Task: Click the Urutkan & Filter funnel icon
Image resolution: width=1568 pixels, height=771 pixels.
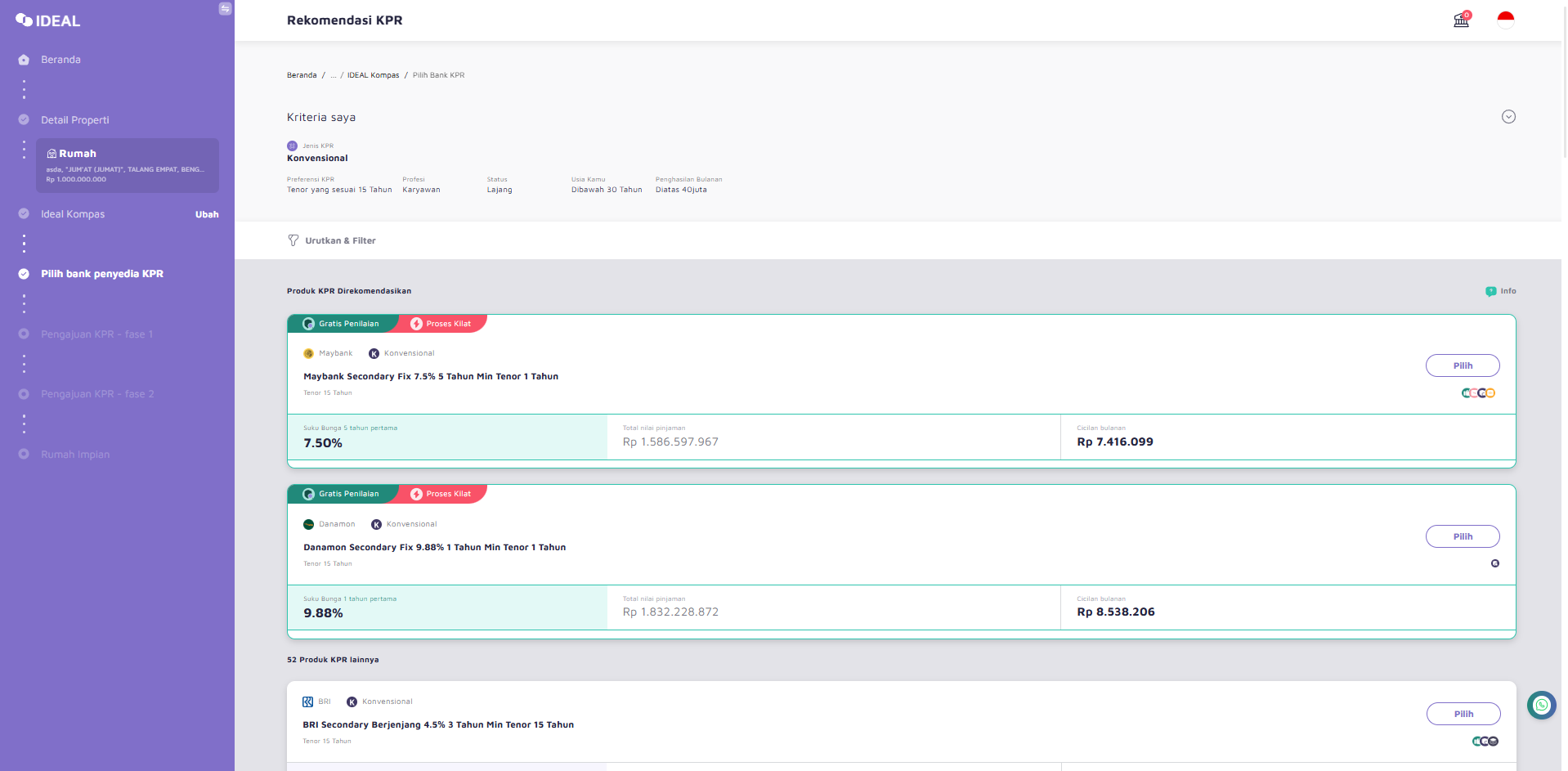Action: [293, 240]
